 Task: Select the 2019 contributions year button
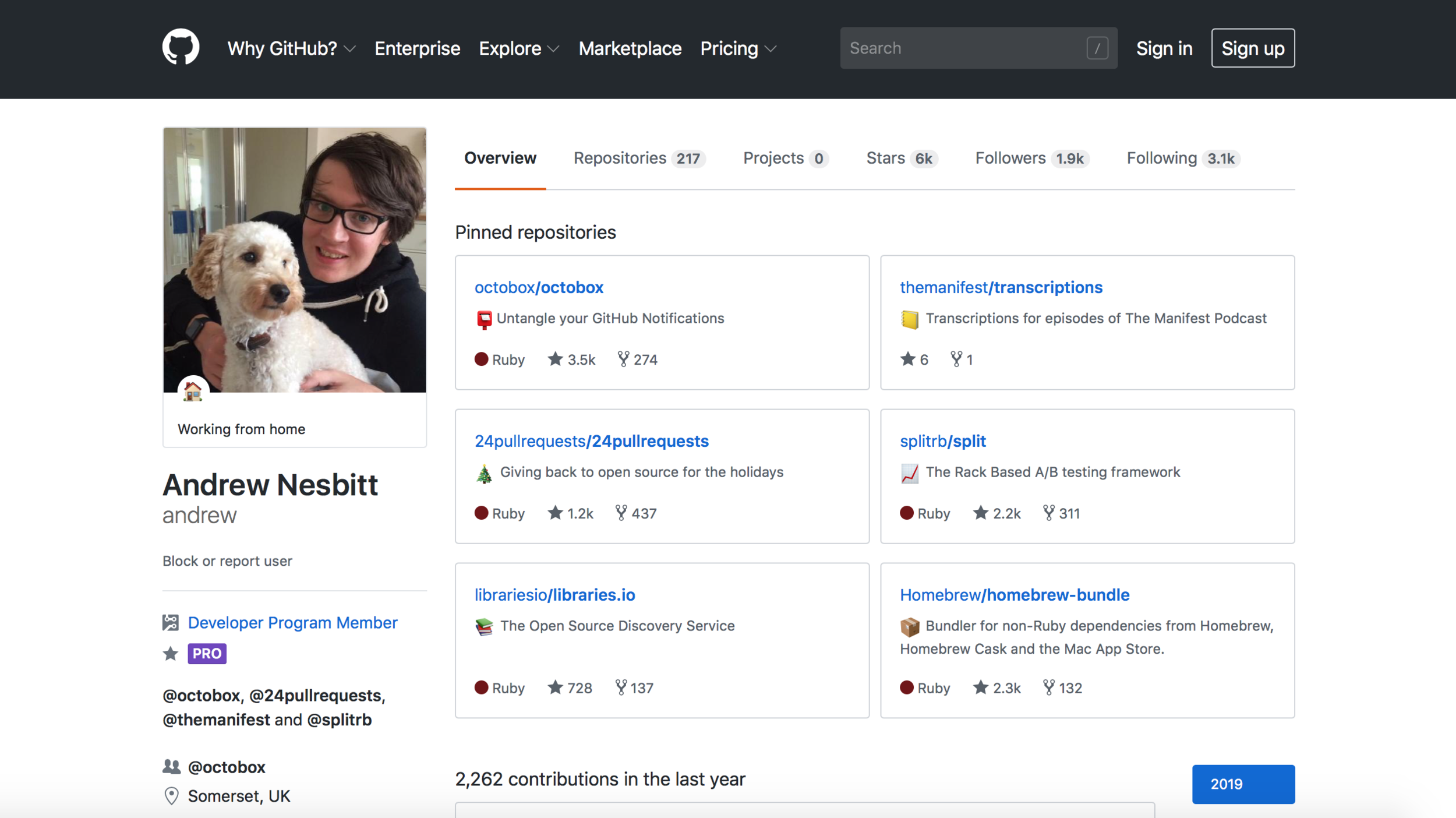pyautogui.click(x=1243, y=784)
